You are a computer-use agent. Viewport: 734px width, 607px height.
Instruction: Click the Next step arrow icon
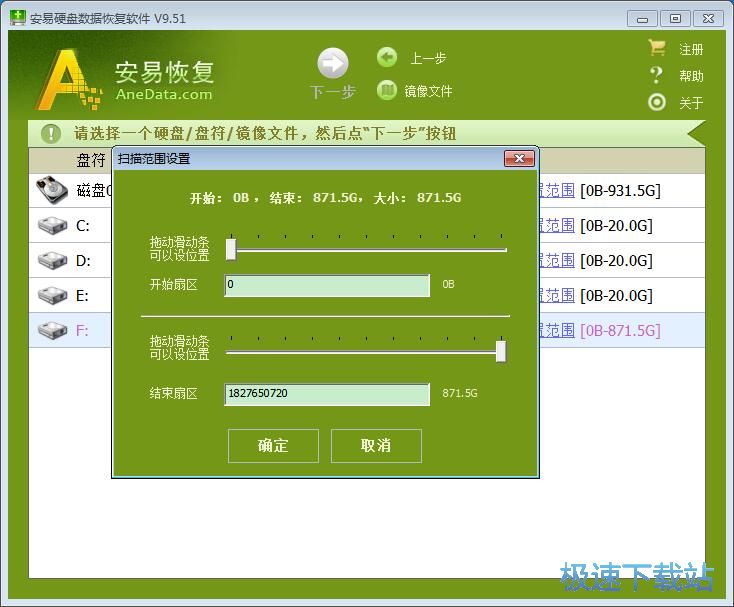coord(333,63)
